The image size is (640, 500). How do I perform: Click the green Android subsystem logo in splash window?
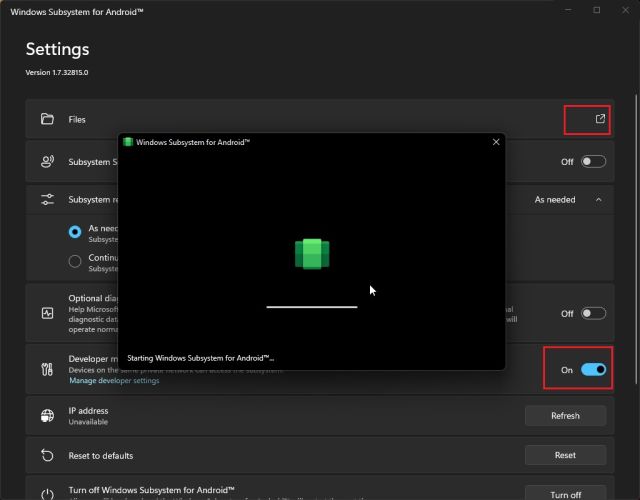[x=312, y=253]
